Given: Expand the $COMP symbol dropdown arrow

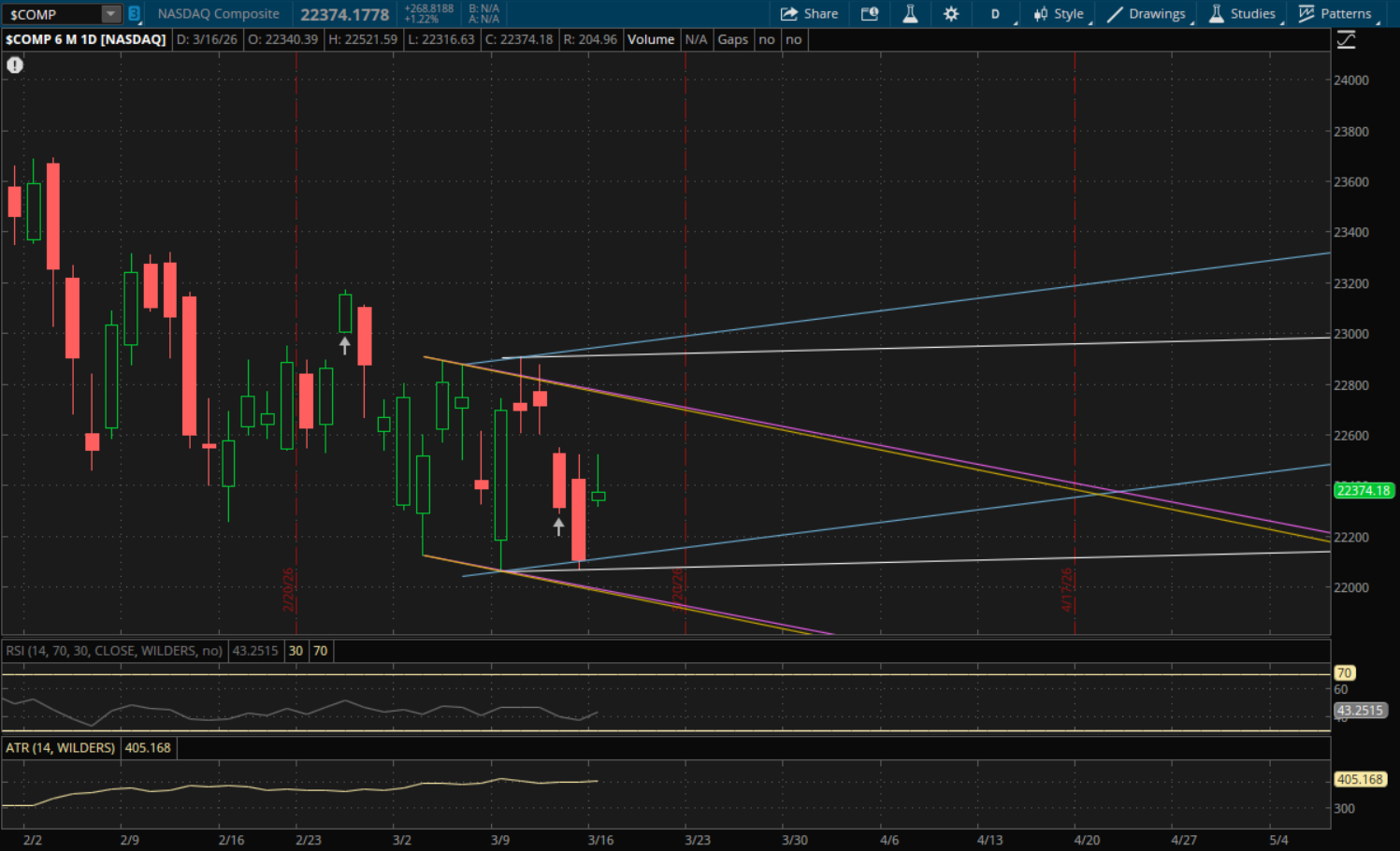Looking at the screenshot, I should pyautogui.click(x=110, y=14).
